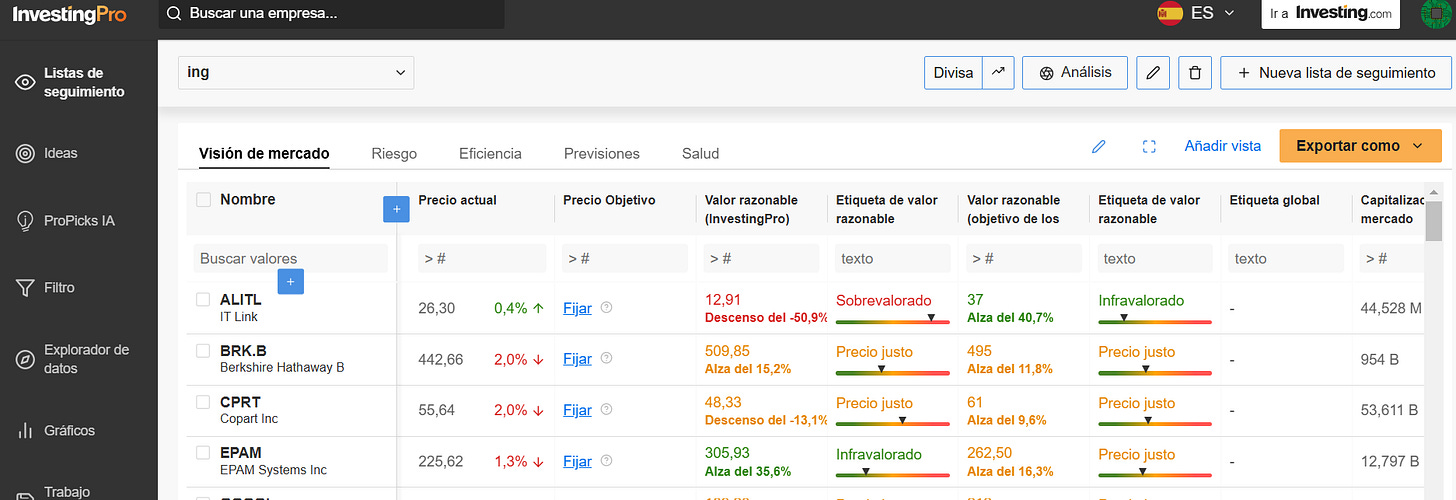Open the Ideas target icon

click(x=25, y=153)
